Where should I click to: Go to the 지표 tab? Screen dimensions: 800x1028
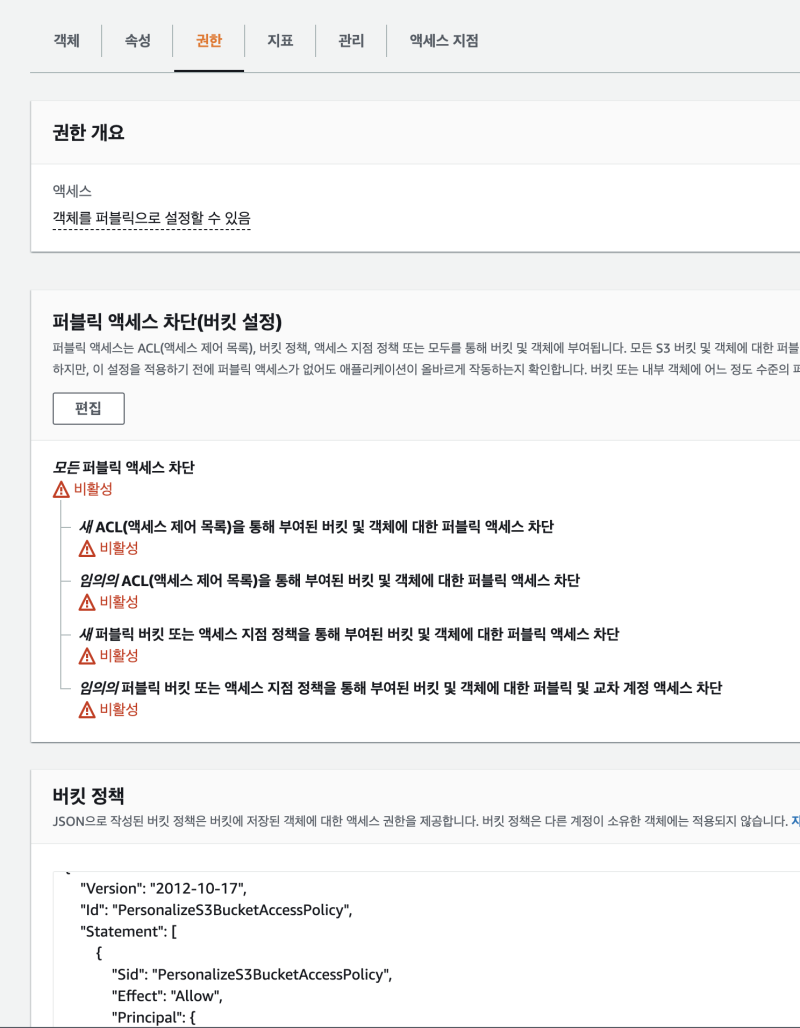click(280, 41)
